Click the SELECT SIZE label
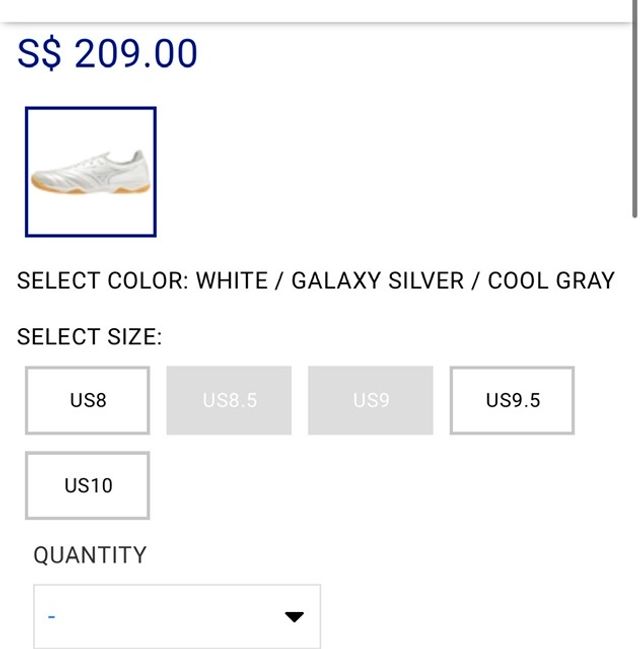Viewport: 640px width, 649px height. [x=89, y=337]
